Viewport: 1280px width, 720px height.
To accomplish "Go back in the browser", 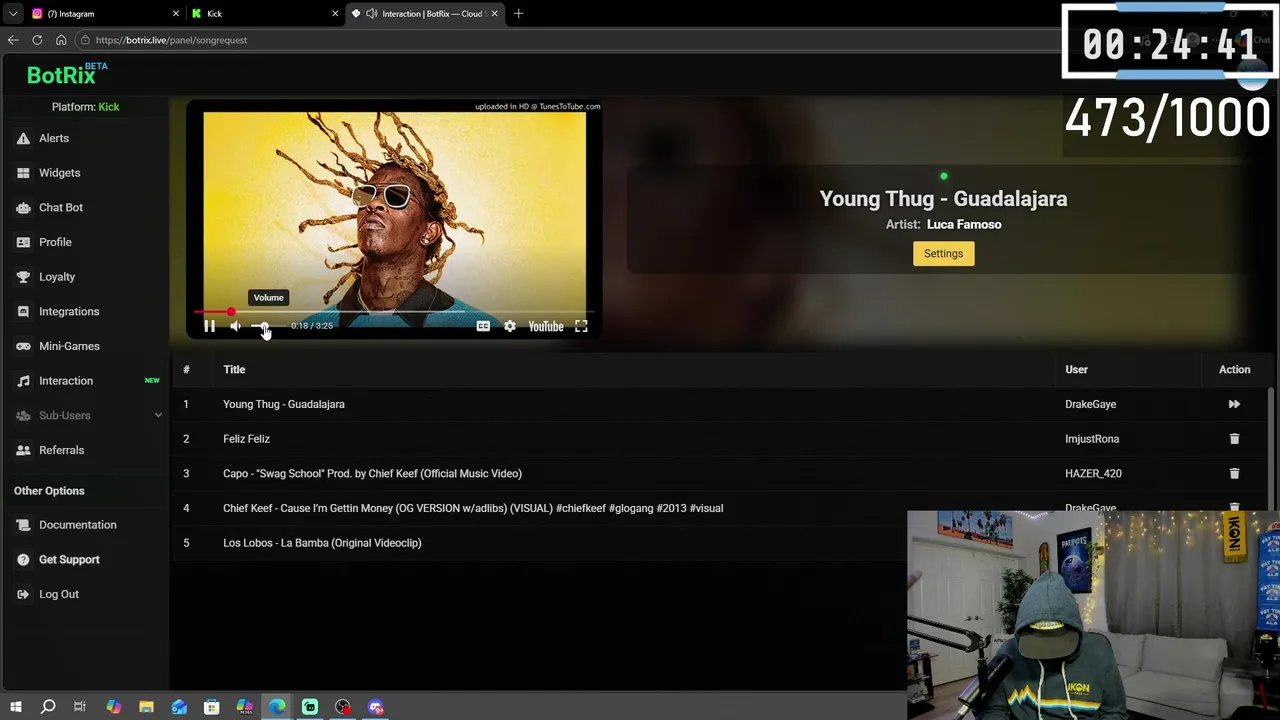I will pyautogui.click(x=13, y=40).
